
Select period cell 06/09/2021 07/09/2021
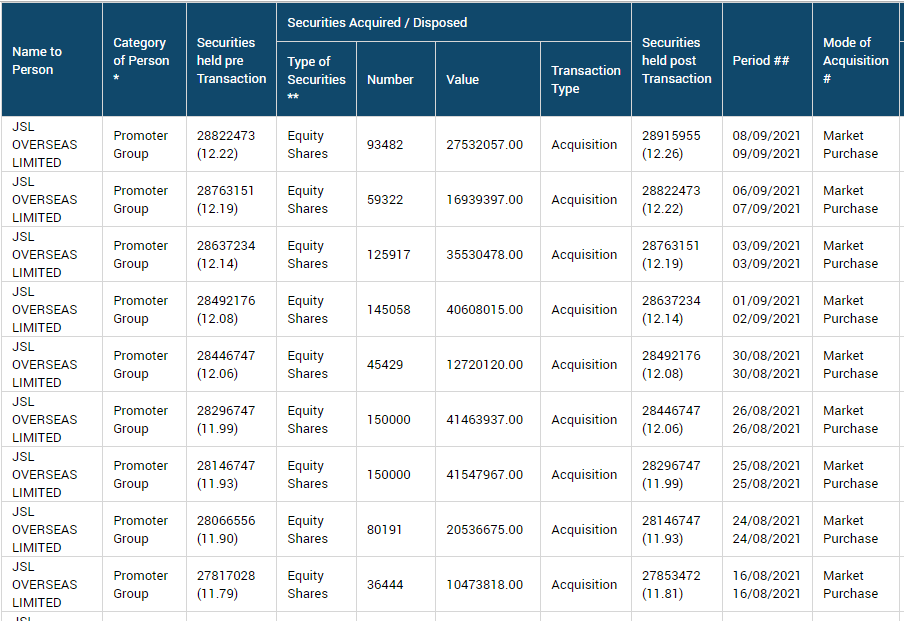767,200
